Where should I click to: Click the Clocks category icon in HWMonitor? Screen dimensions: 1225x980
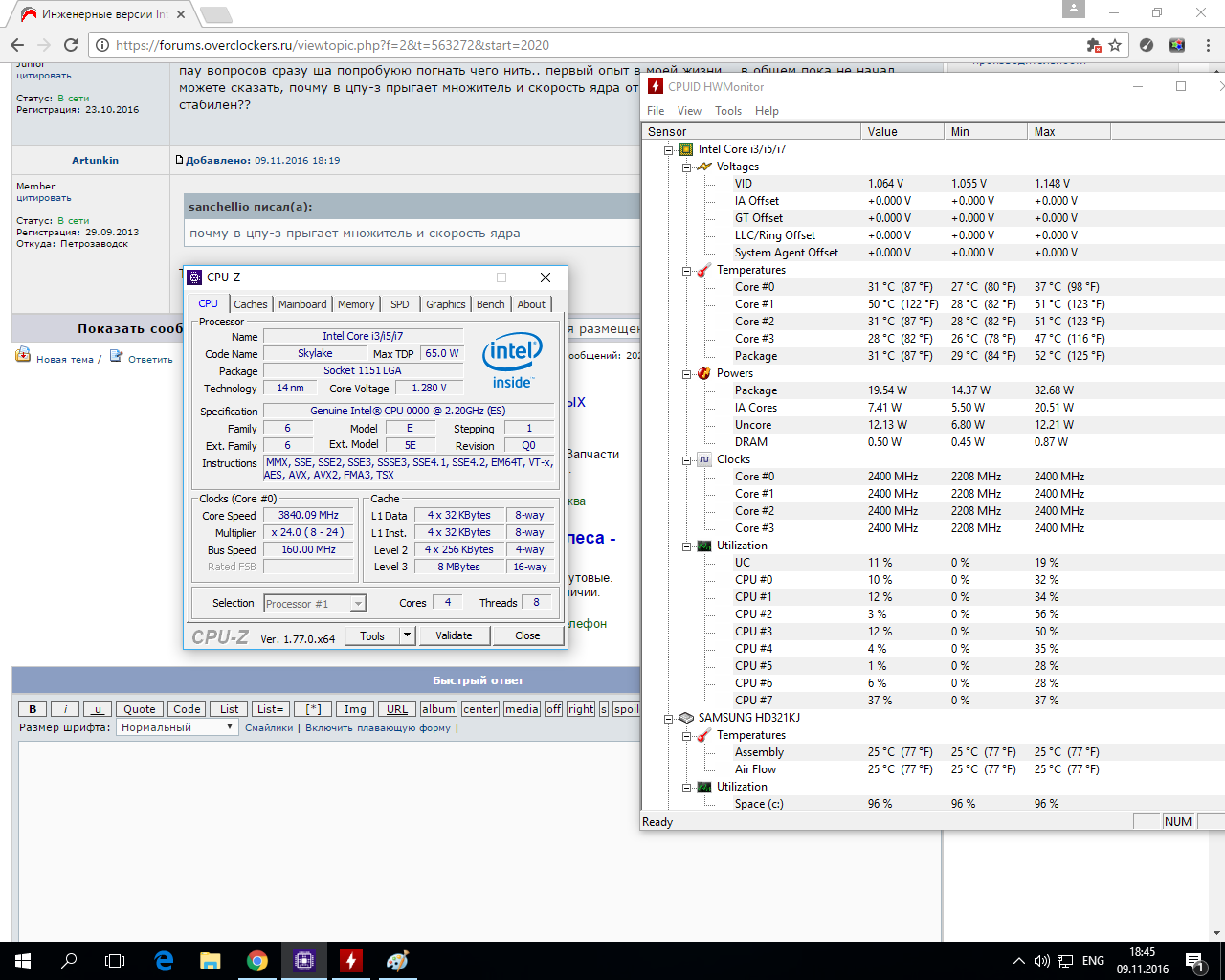[704, 459]
